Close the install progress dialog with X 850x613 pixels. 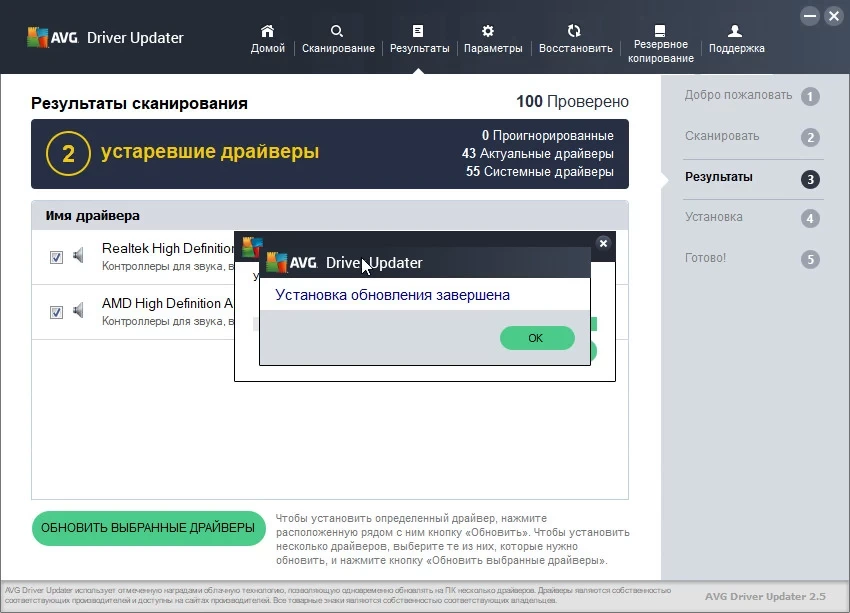click(x=603, y=243)
